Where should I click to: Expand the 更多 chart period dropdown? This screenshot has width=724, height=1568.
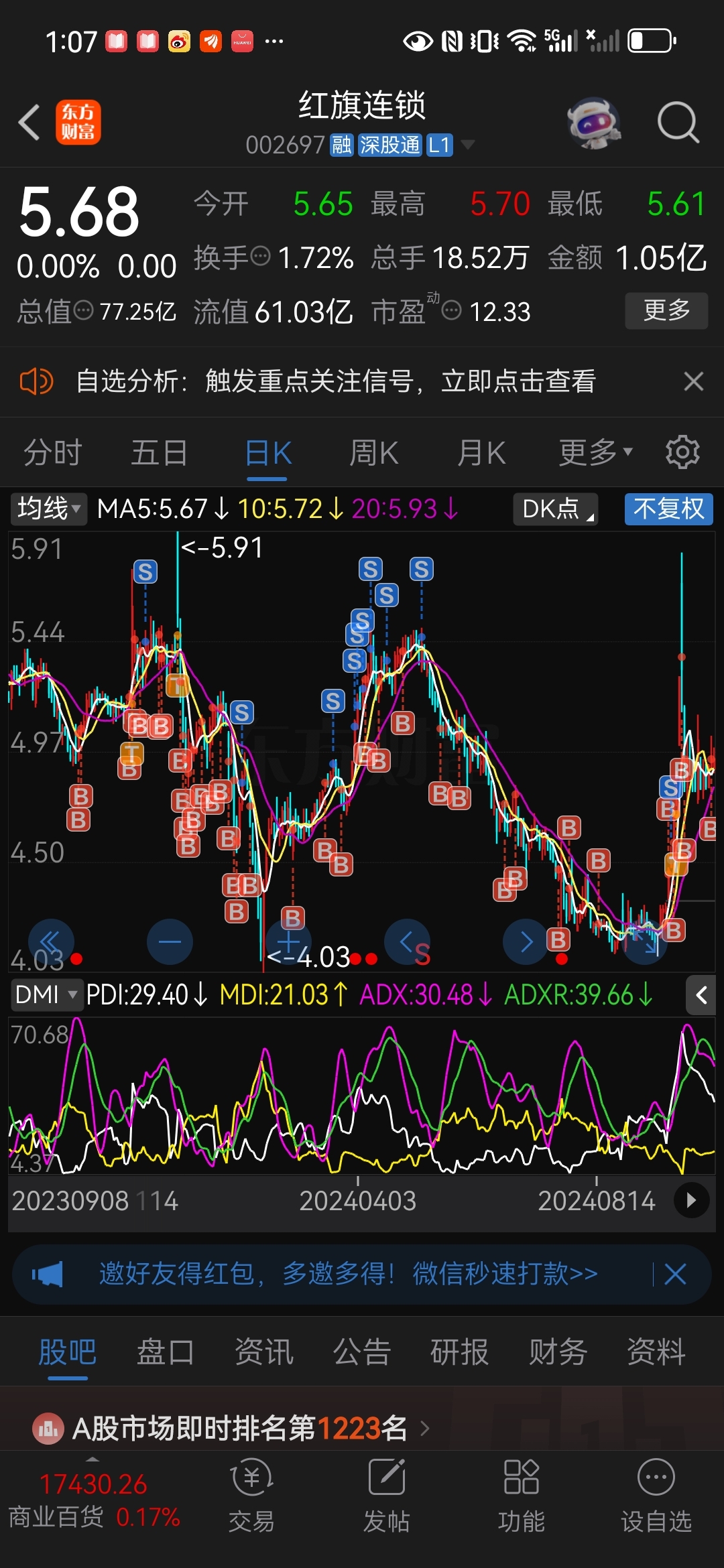point(596,453)
